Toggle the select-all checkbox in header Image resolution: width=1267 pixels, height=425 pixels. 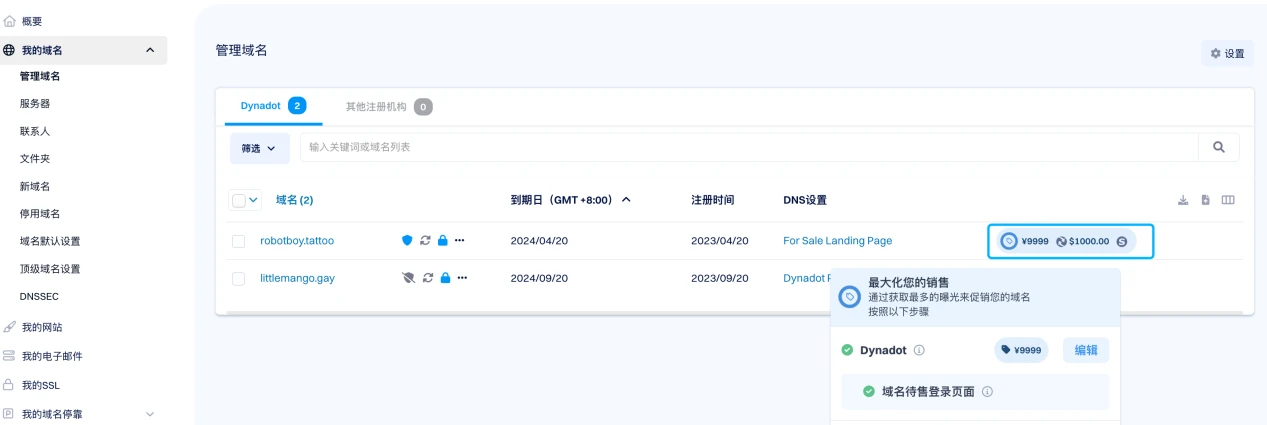[x=239, y=200]
